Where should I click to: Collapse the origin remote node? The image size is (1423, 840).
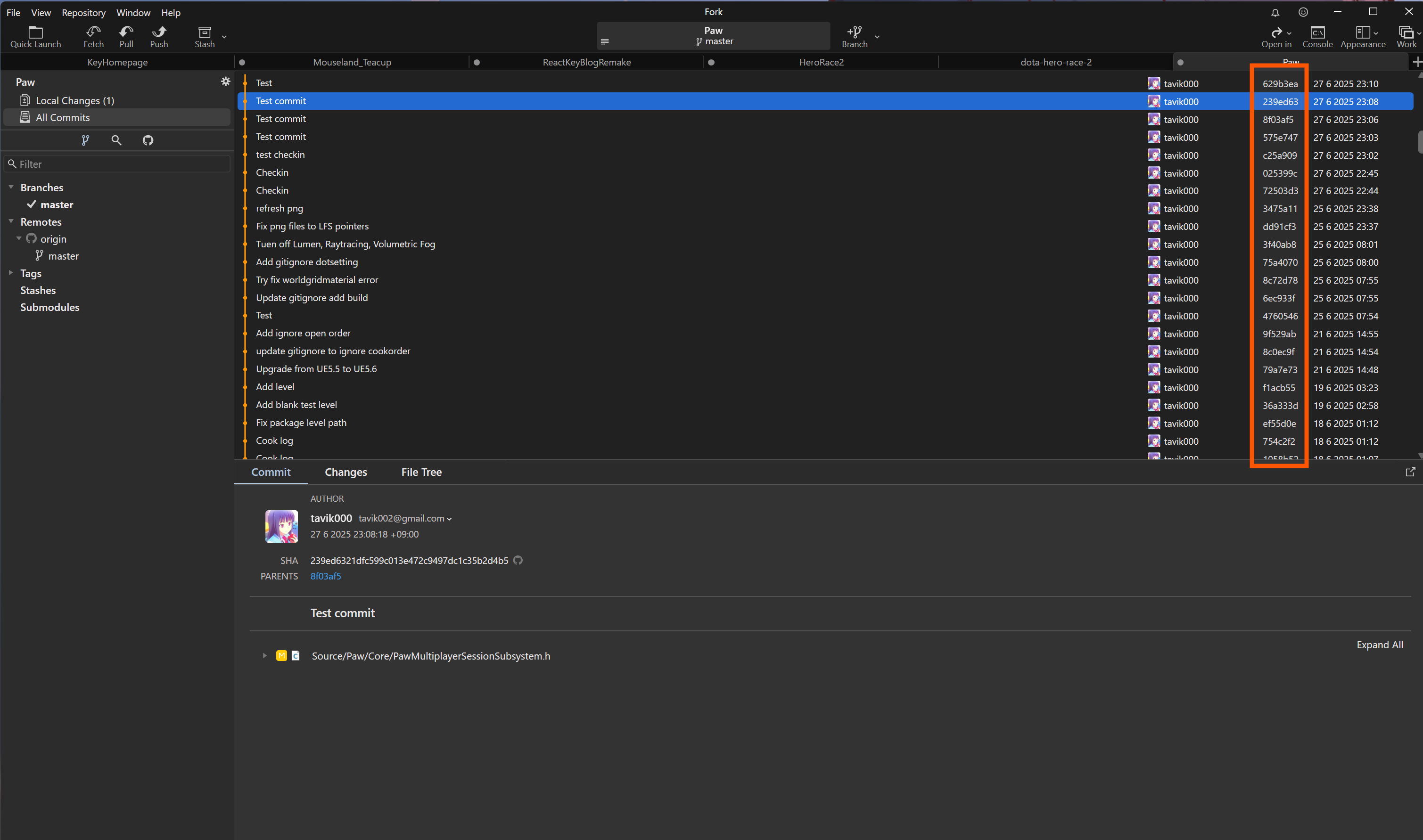[19, 238]
